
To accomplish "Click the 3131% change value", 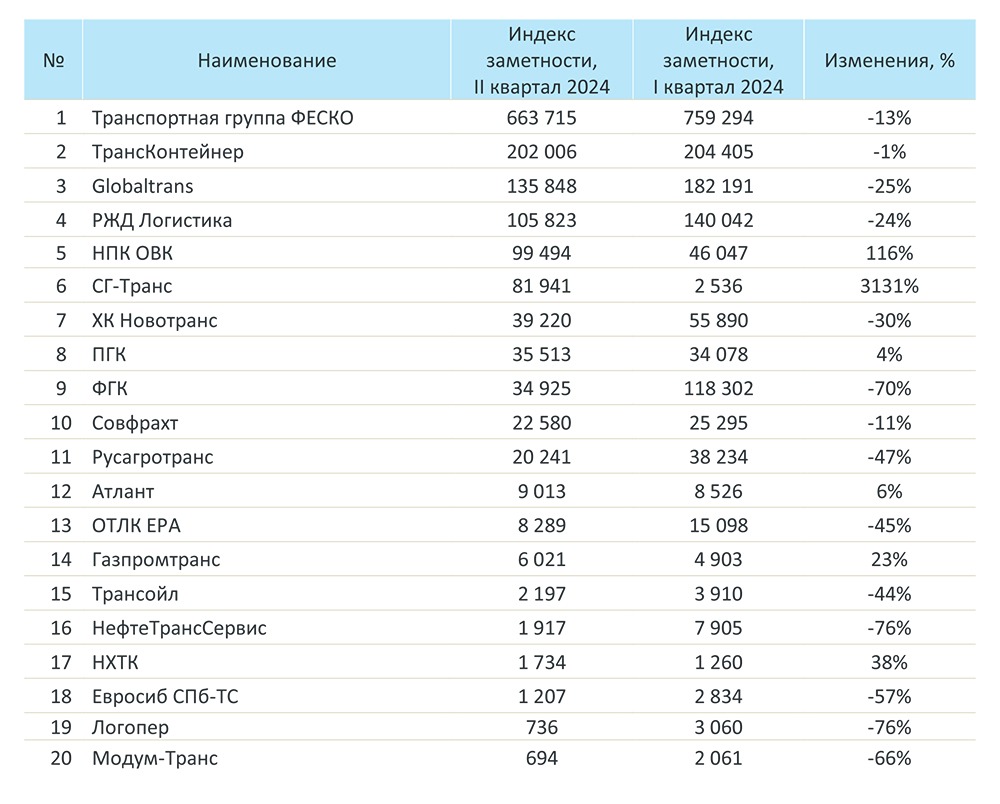I will [889, 287].
